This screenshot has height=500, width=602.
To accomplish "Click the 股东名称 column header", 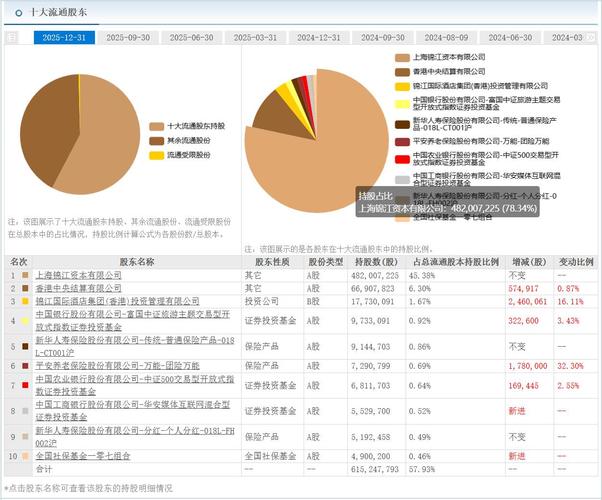I will coord(137,262).
